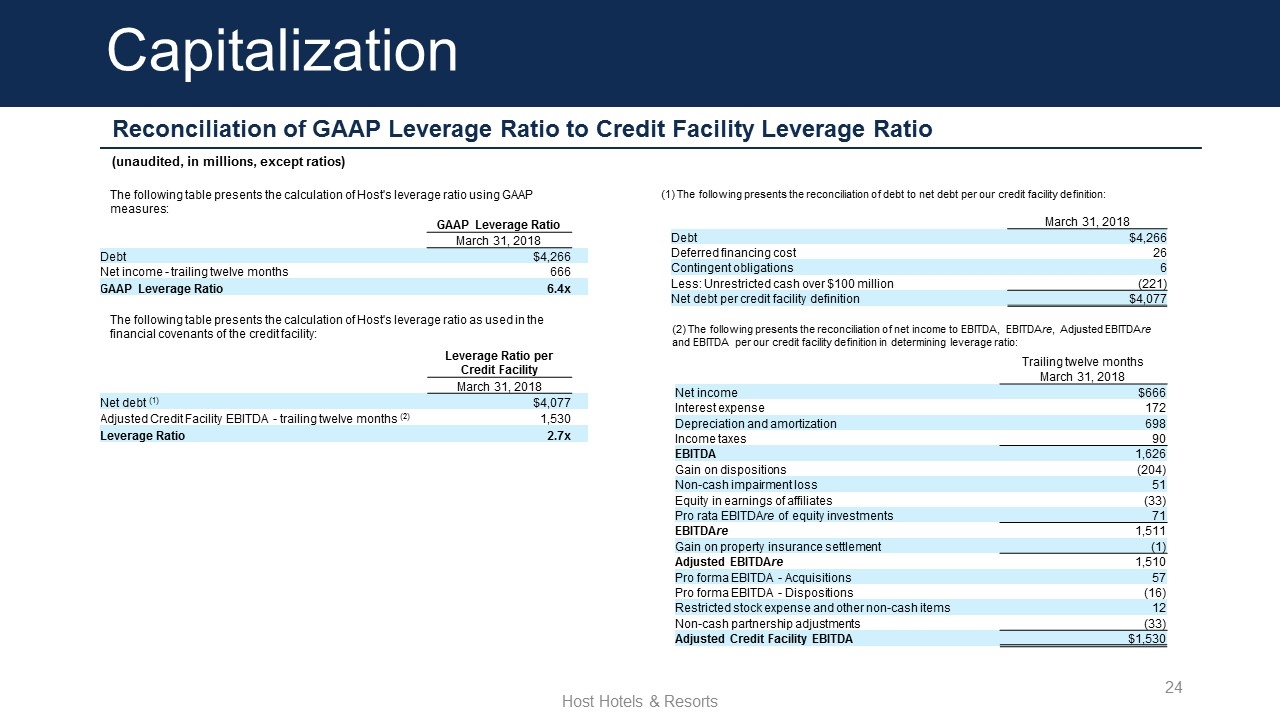Select 'Depreciation and amortization' row label
The width and height of the screenshot is (1280, 720).
click(x=755, y=423)
